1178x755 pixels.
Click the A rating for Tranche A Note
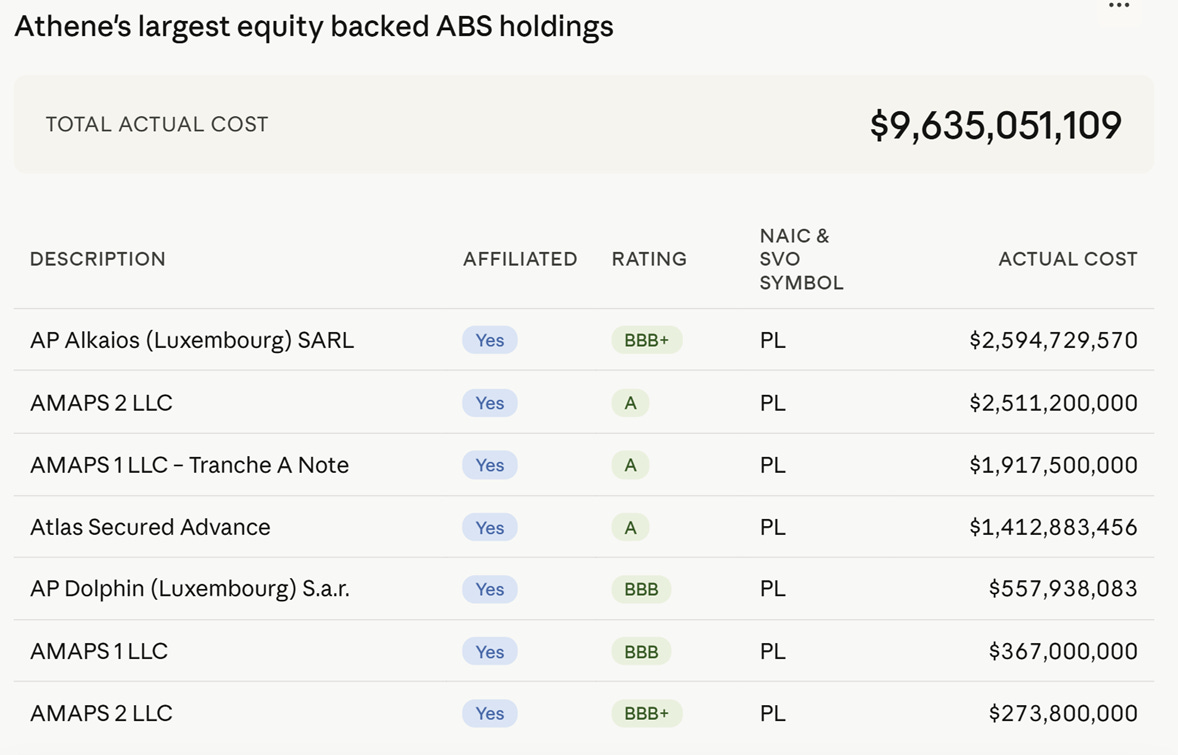click(x=630, y=465)
